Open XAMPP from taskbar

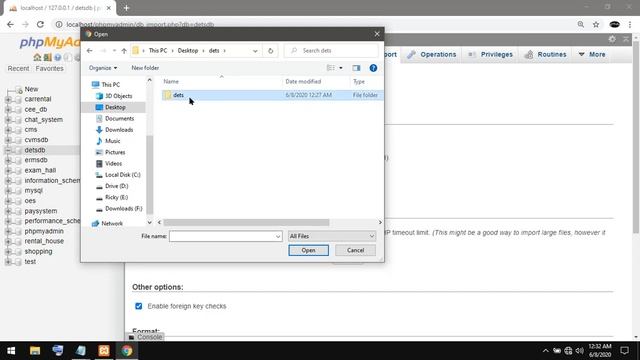104,351
